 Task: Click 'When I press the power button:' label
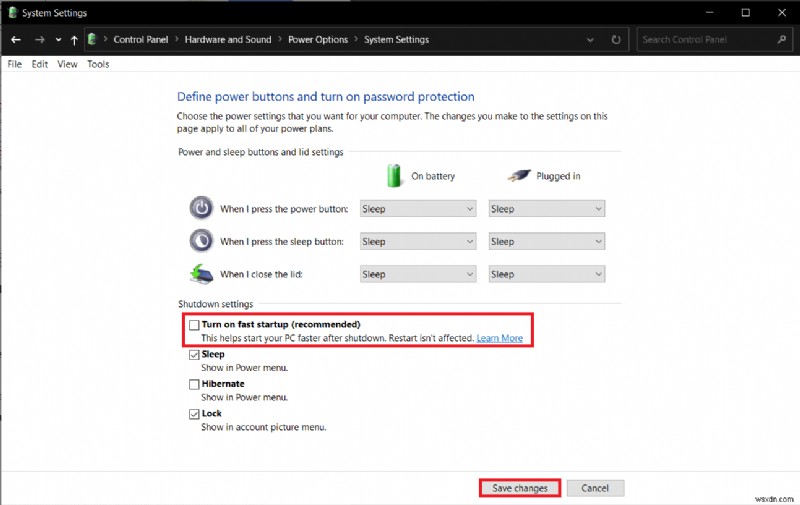(284, 209)
